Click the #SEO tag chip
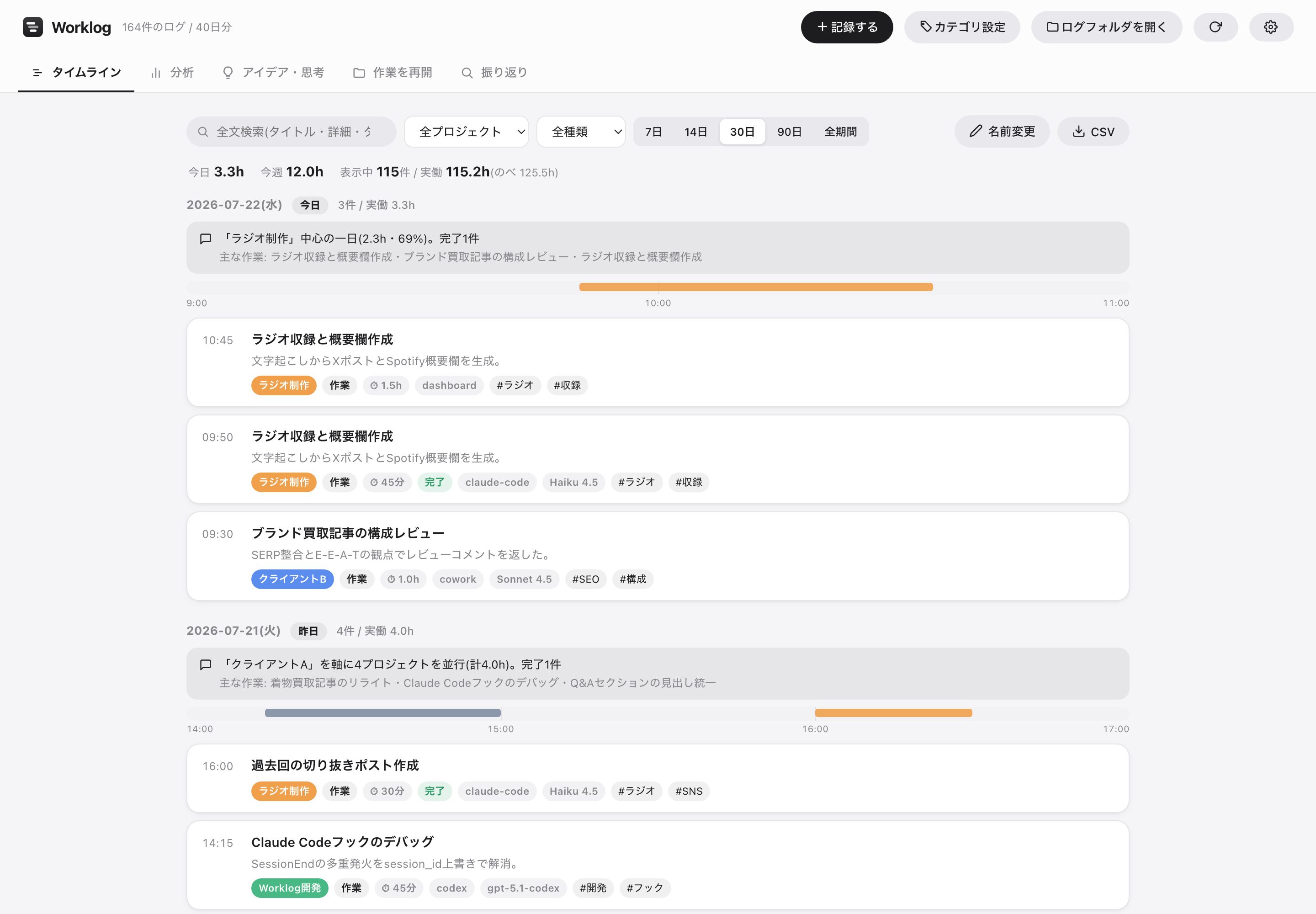This screenshot has width=1316, height=914. [585, 579]
